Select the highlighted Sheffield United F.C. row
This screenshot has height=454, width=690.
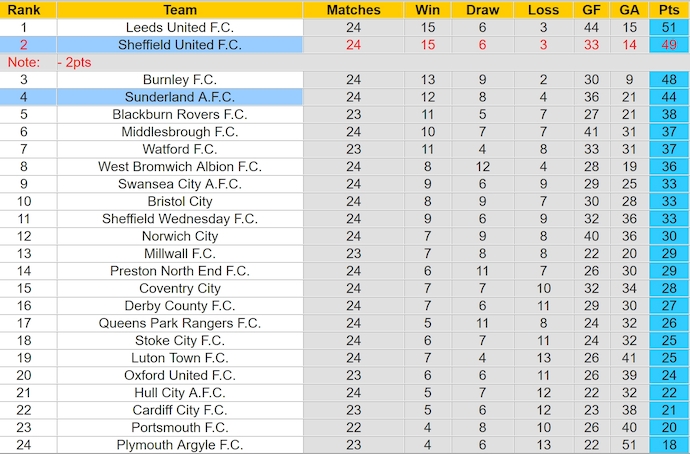(345, 45)
